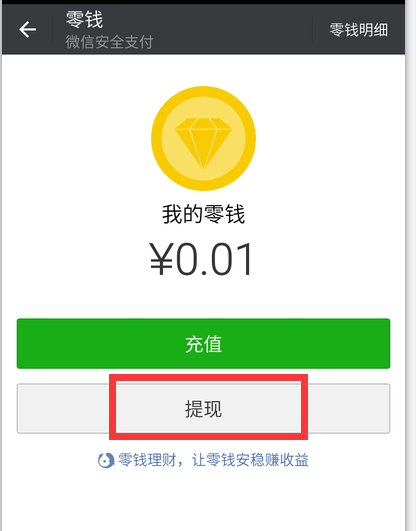Tap the gold coin icon
The width and height of the screenshot is (416, 531).
coord(203,138)
